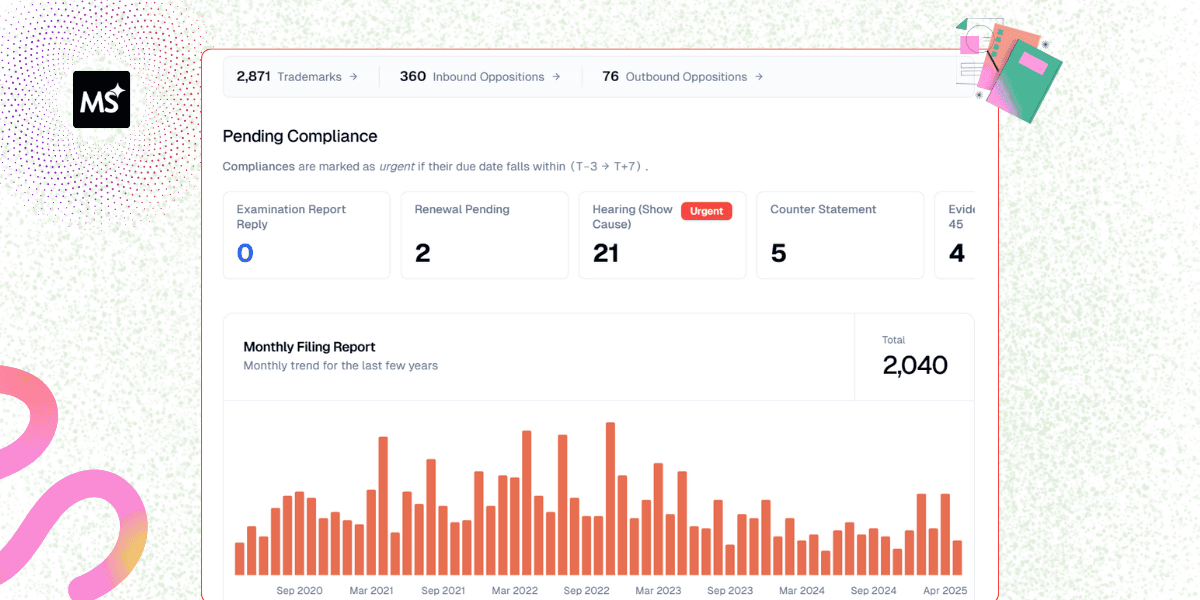The image size is (1200, 600).
Task: Select the Renewal Pending card
Action: click(x=490, y=235)
